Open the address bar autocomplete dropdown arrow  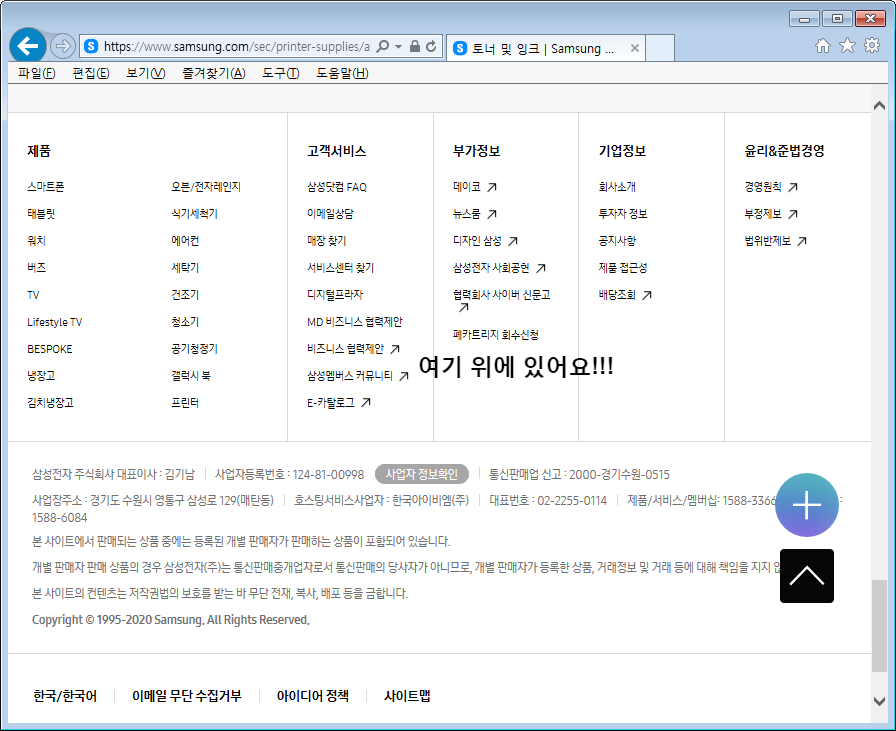[398, 47]
